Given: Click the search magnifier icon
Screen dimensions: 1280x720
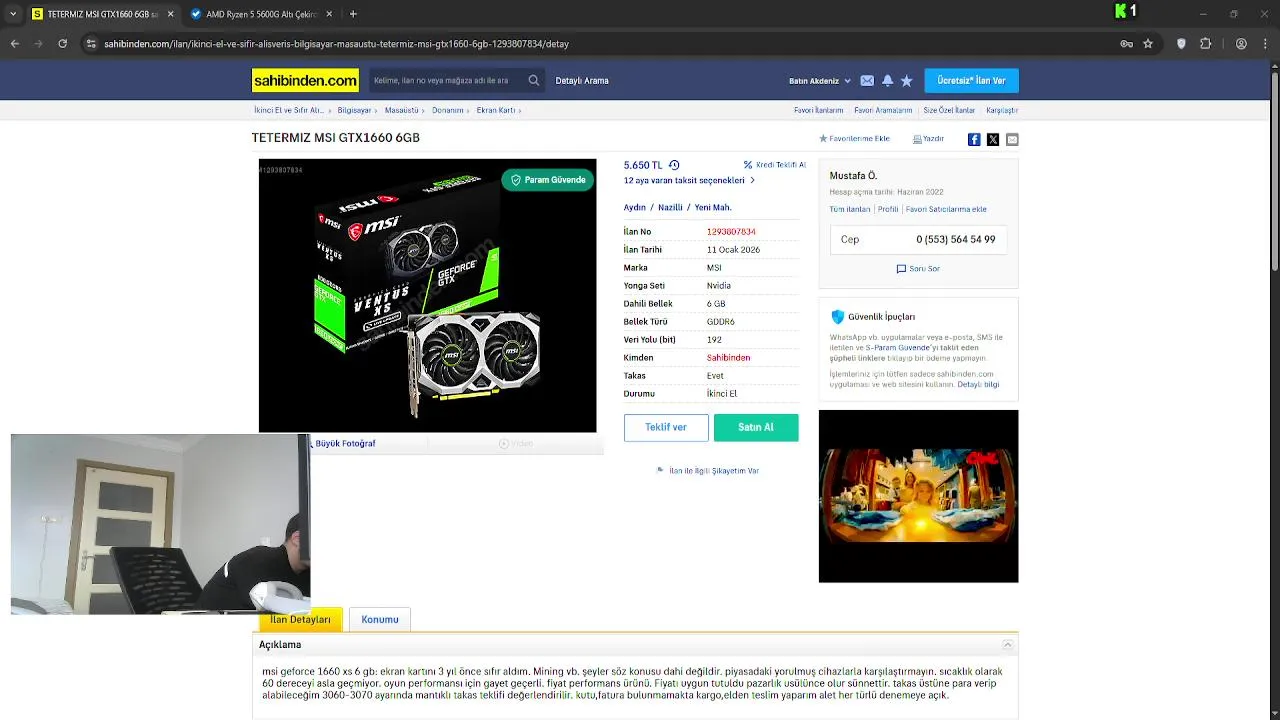Looking at the screenshot, I should click(534, 81).
